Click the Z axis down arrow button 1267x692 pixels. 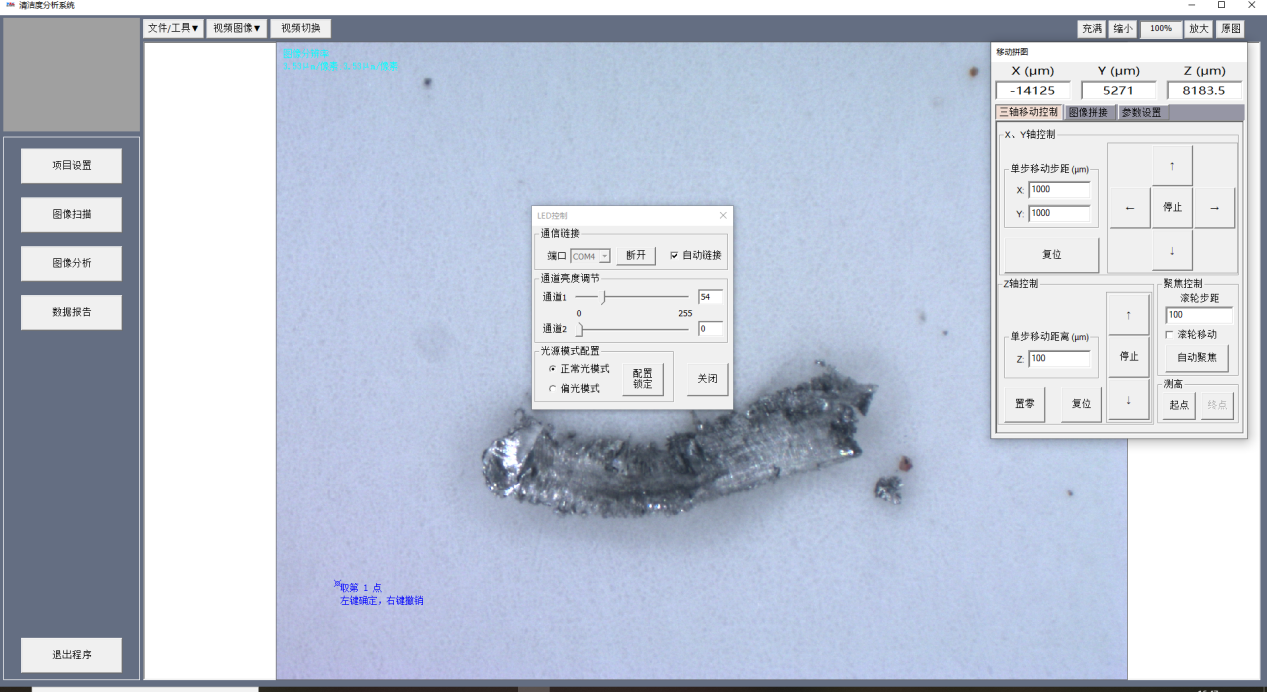click(x=1129, y=400)
